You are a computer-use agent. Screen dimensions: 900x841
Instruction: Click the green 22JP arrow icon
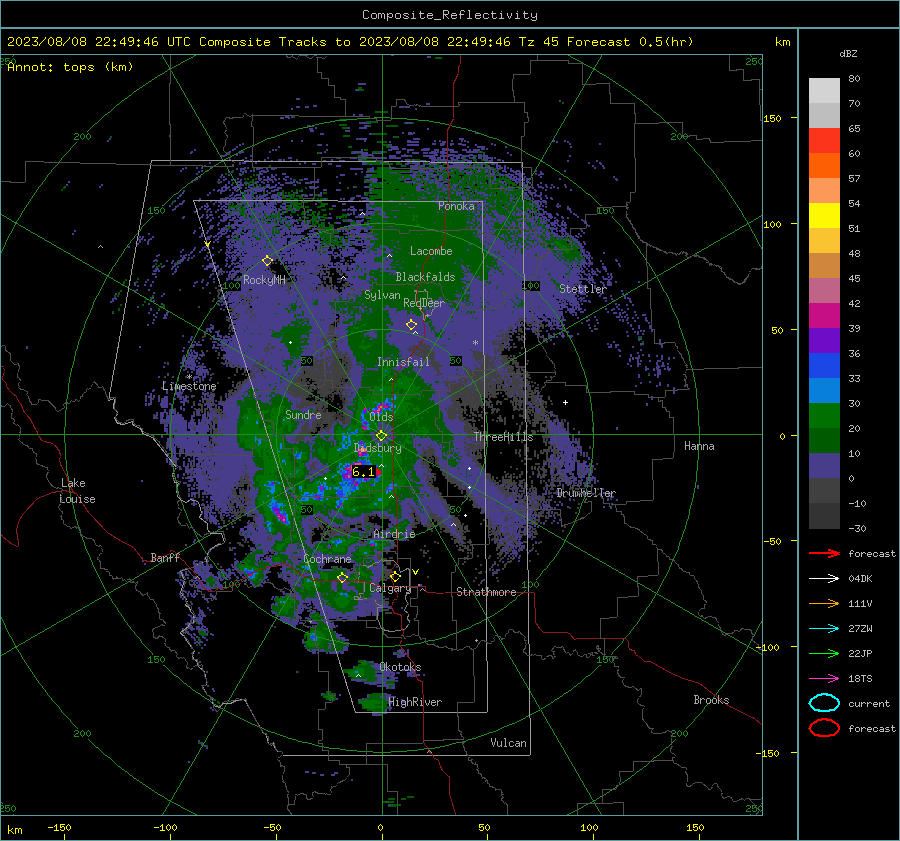[824, 653]
